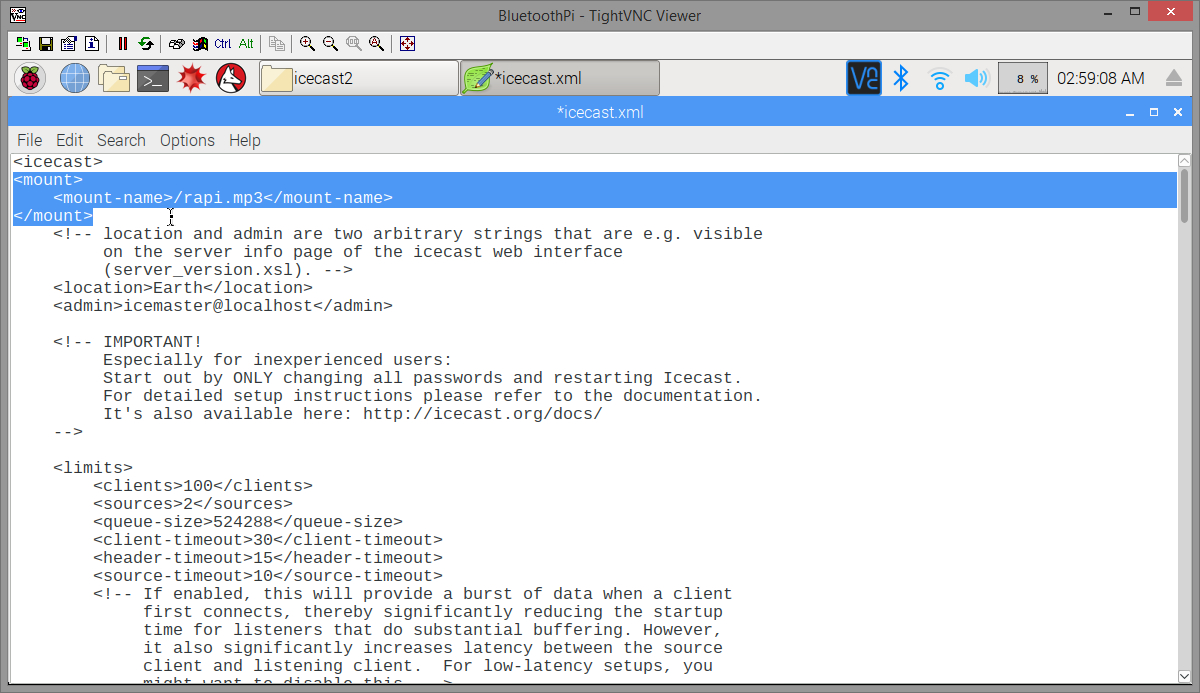Click the TightVNC Viewer title bar icon
This screenshot has width=1200, height=693.
click(x=17, y=15)
